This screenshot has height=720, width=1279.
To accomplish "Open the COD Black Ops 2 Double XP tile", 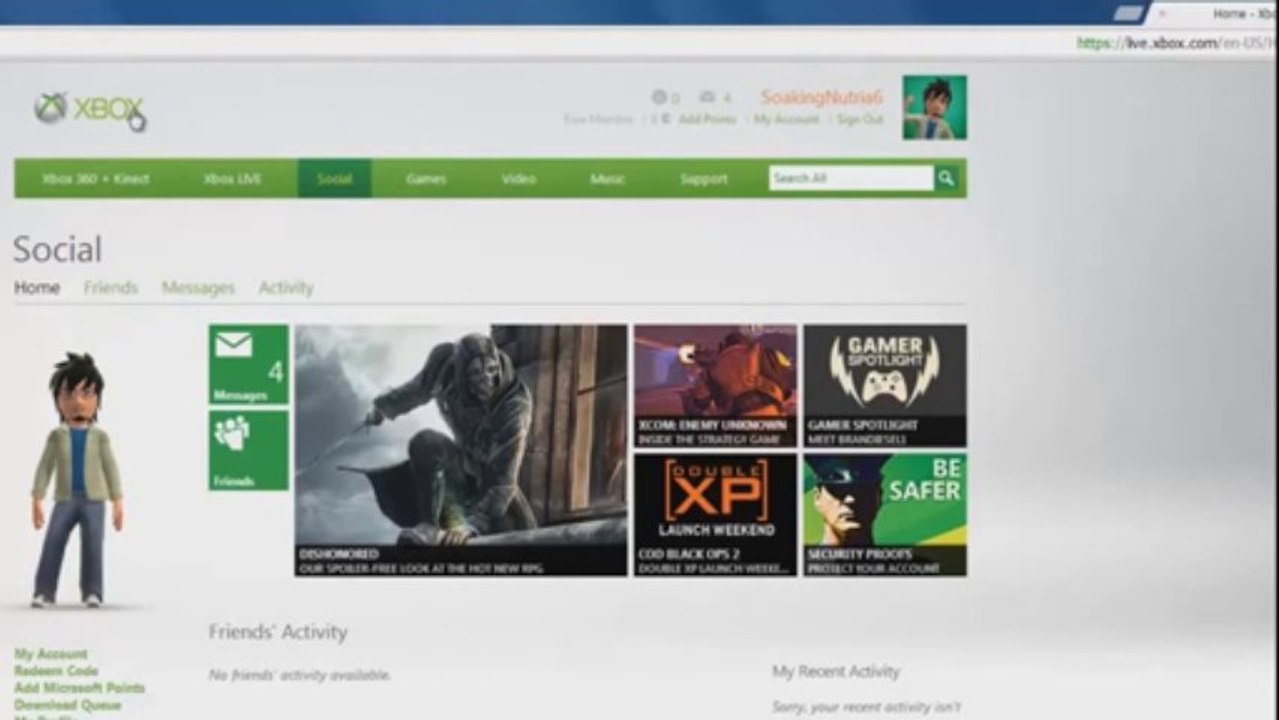I will tap(715, 515).
